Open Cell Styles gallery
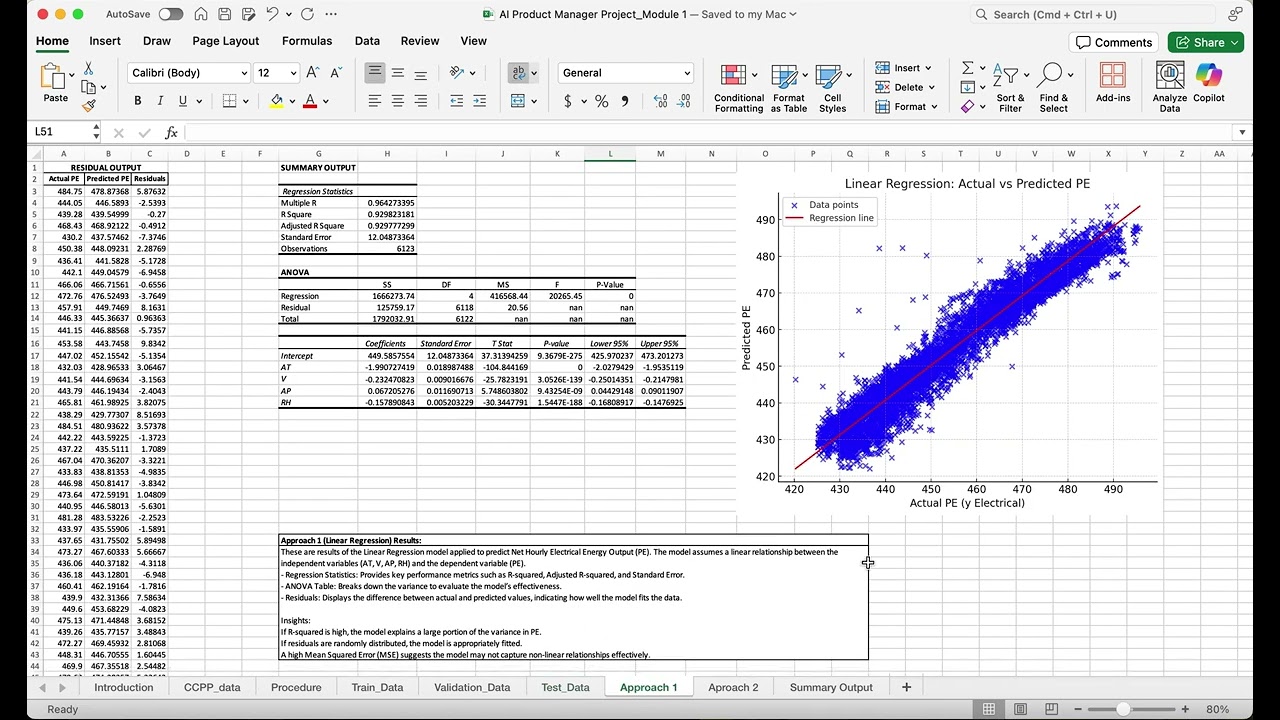The image size is (1280, 720). [832, 88]
